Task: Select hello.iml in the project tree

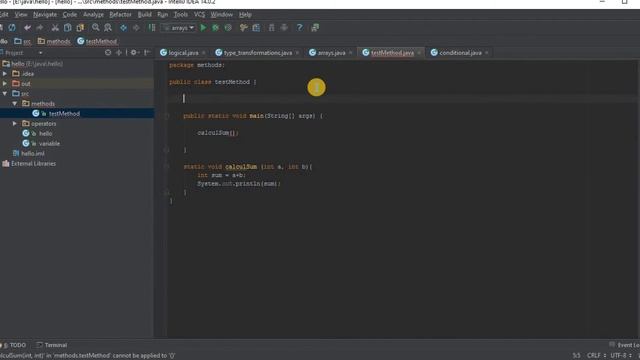Action: (29, 153)
